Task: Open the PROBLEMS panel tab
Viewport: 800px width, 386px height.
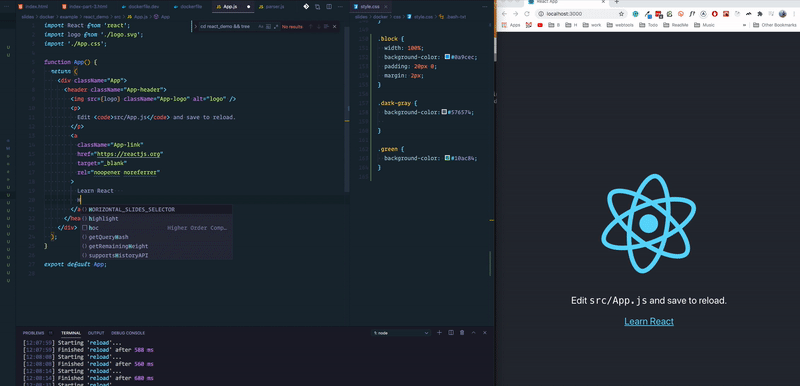Action: (34, 333)
